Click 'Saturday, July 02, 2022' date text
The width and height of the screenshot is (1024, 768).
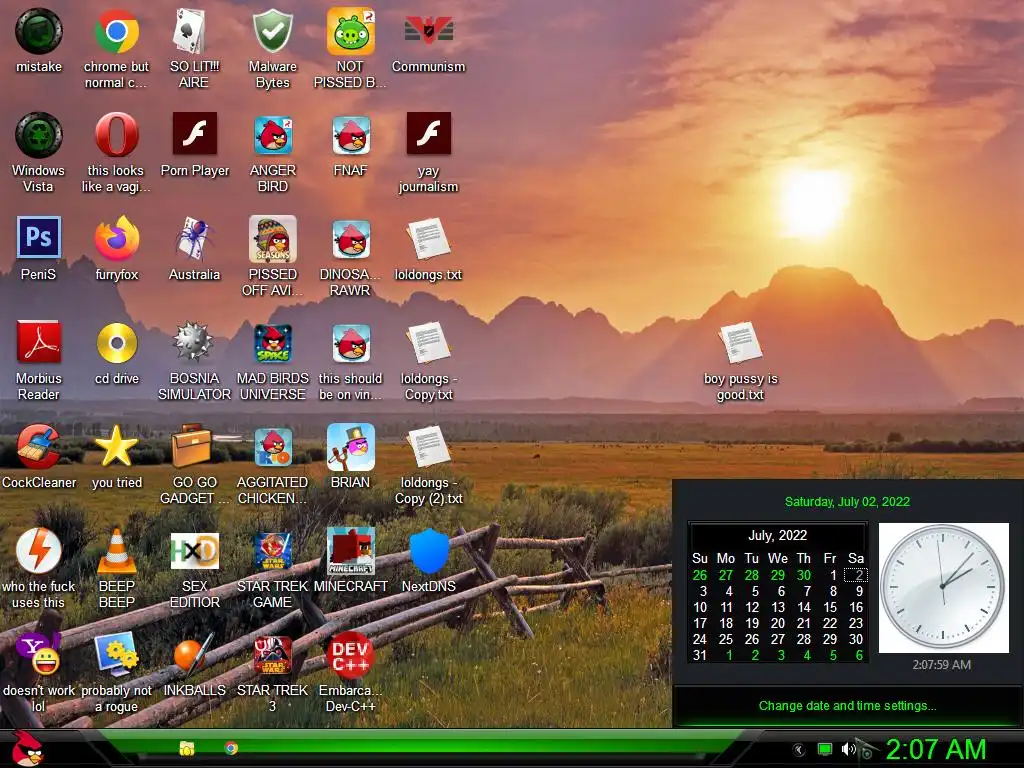point(847,502)
